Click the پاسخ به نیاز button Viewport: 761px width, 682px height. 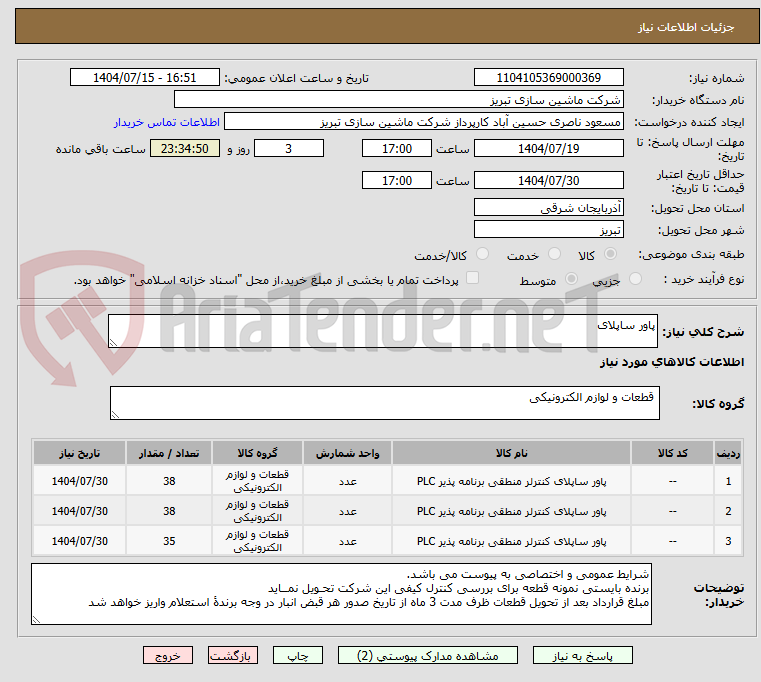pyautogui.click(x=582, y=655)
